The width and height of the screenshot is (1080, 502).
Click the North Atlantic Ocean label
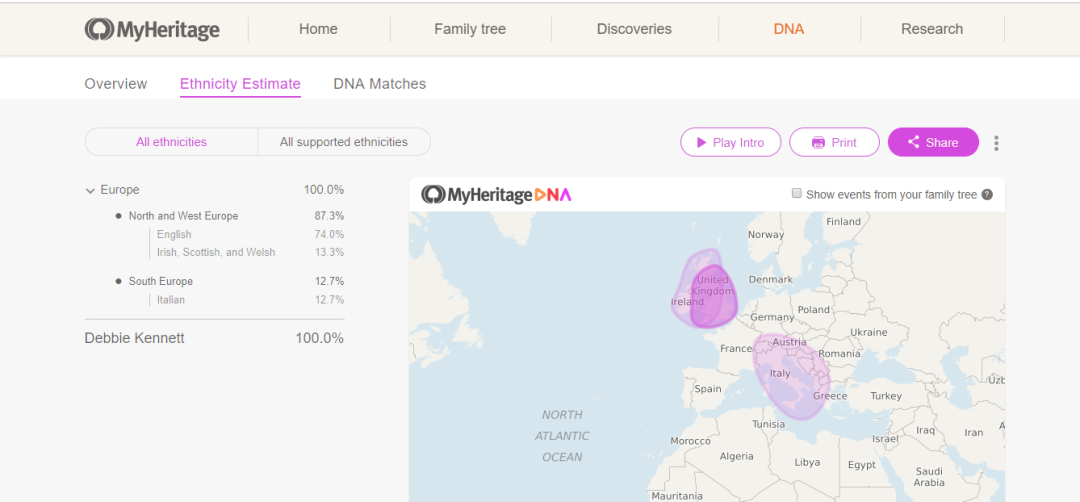[562, 436]
